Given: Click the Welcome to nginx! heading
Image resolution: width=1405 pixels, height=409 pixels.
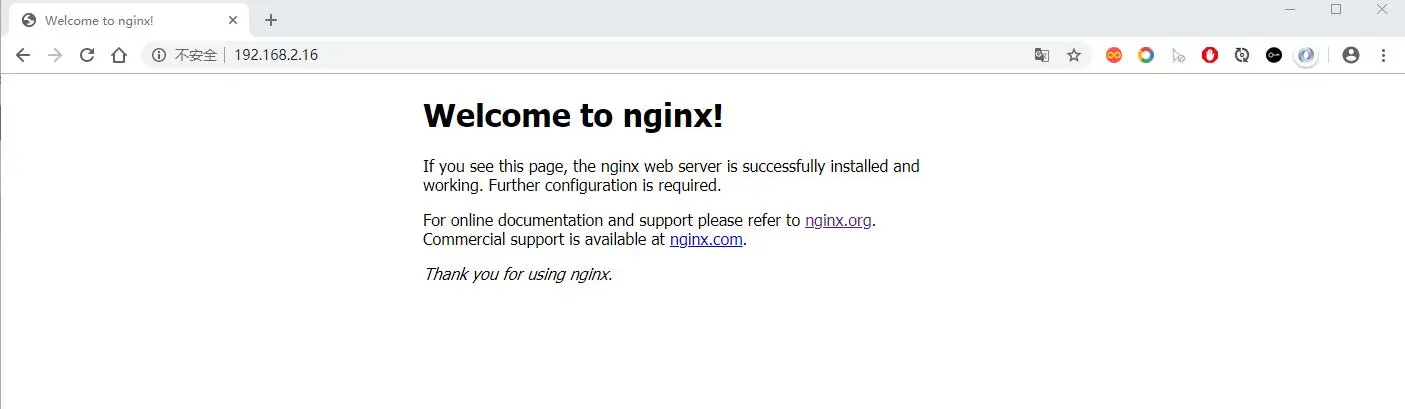Looking at the screenshot, I should coord(573,116).
